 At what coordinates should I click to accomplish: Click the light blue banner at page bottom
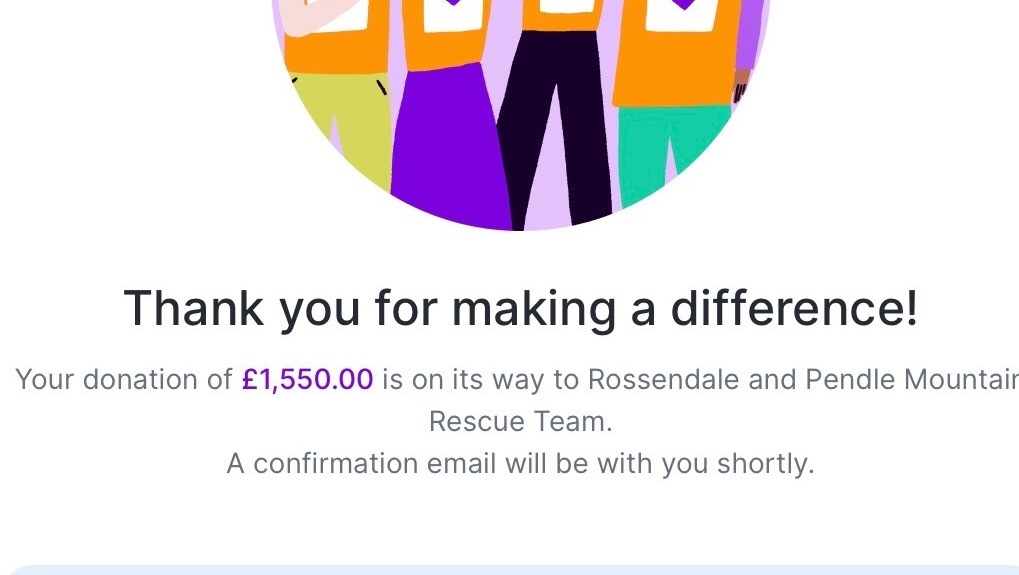pos(510,570)
